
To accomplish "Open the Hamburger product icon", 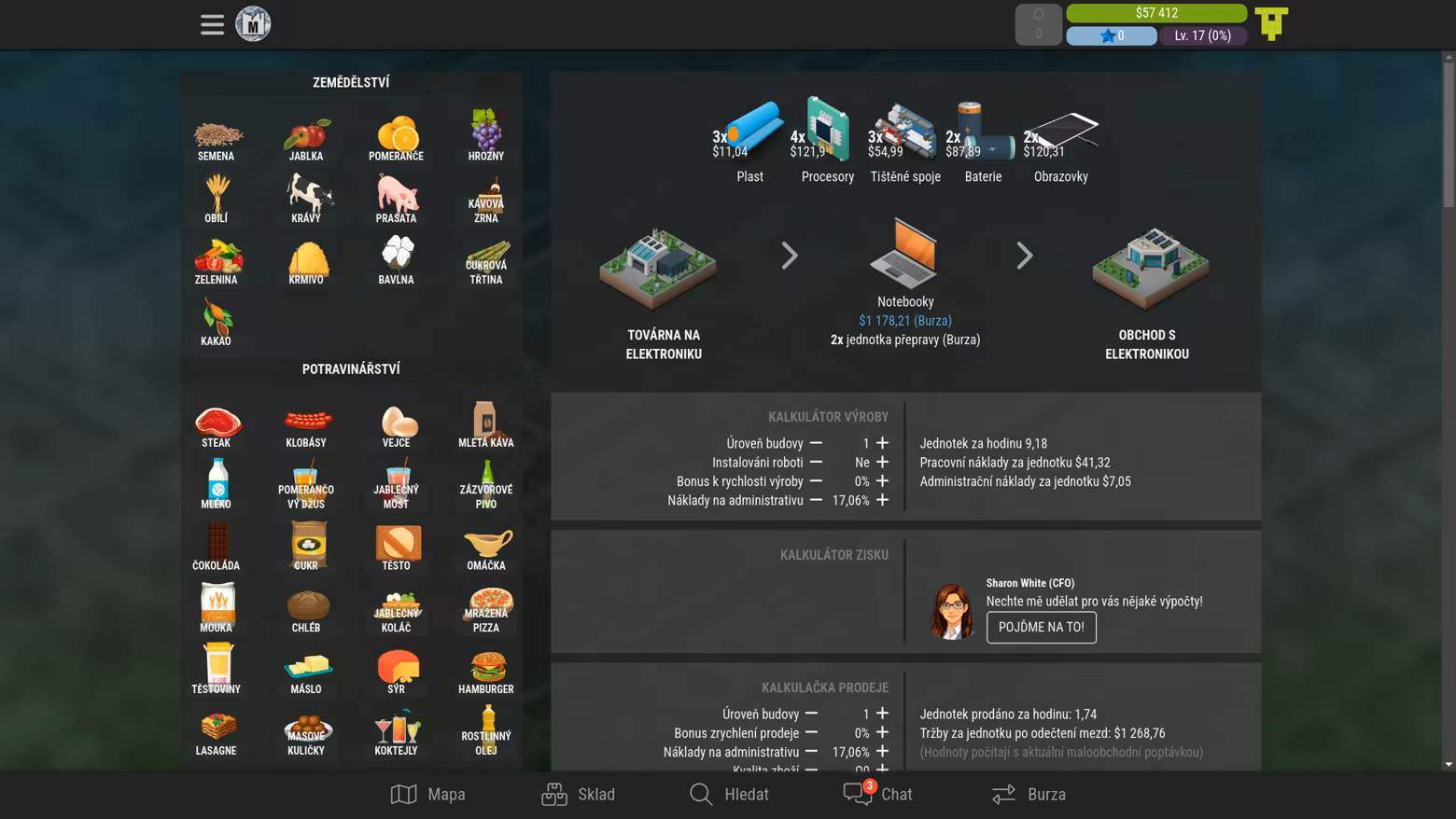I will 486,672.
